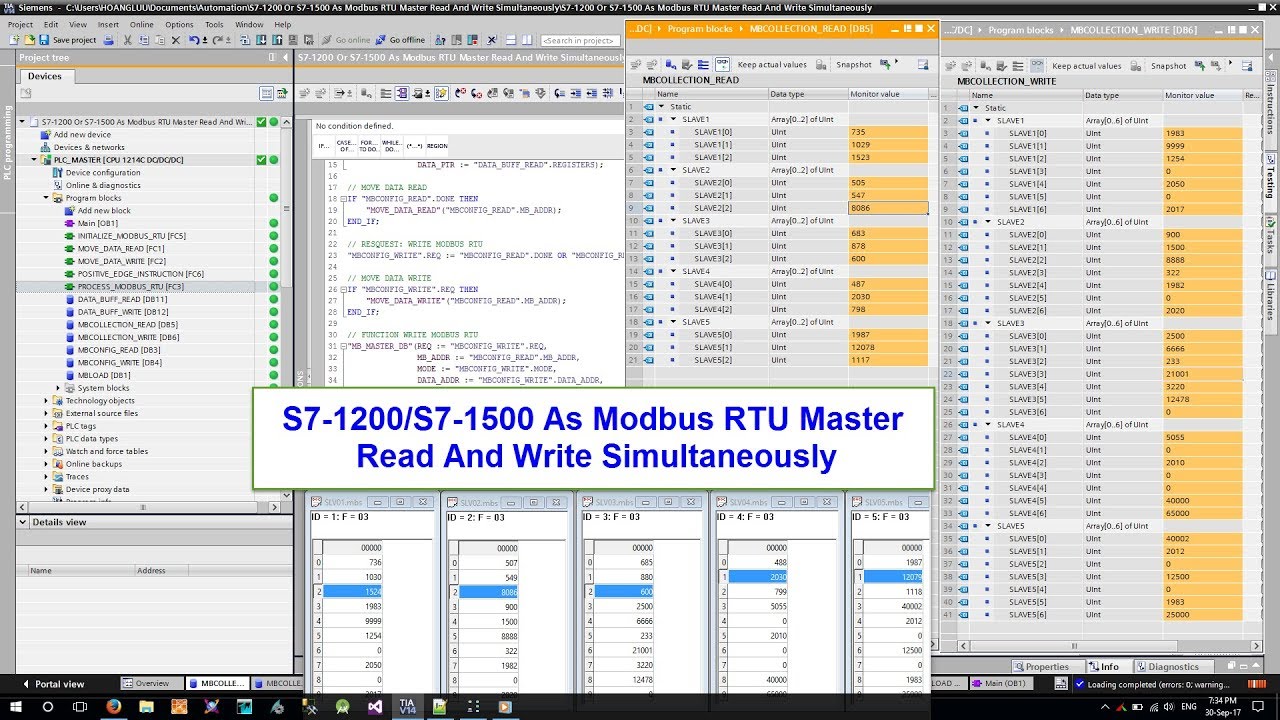Image resolution: width=1280 pixels, height=720 pixels.
Task: Click the delete X icon in toolbar
Action: point(176,40)
